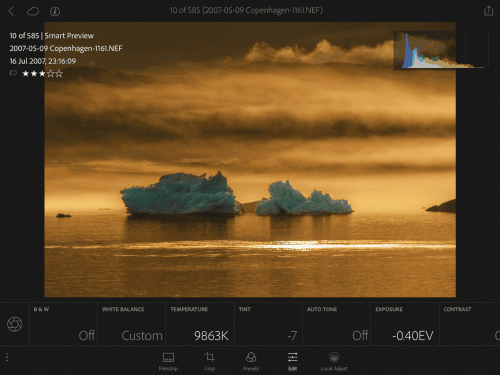
Task: Open the cloud sync status icon
Action: [x=33, y=11]
